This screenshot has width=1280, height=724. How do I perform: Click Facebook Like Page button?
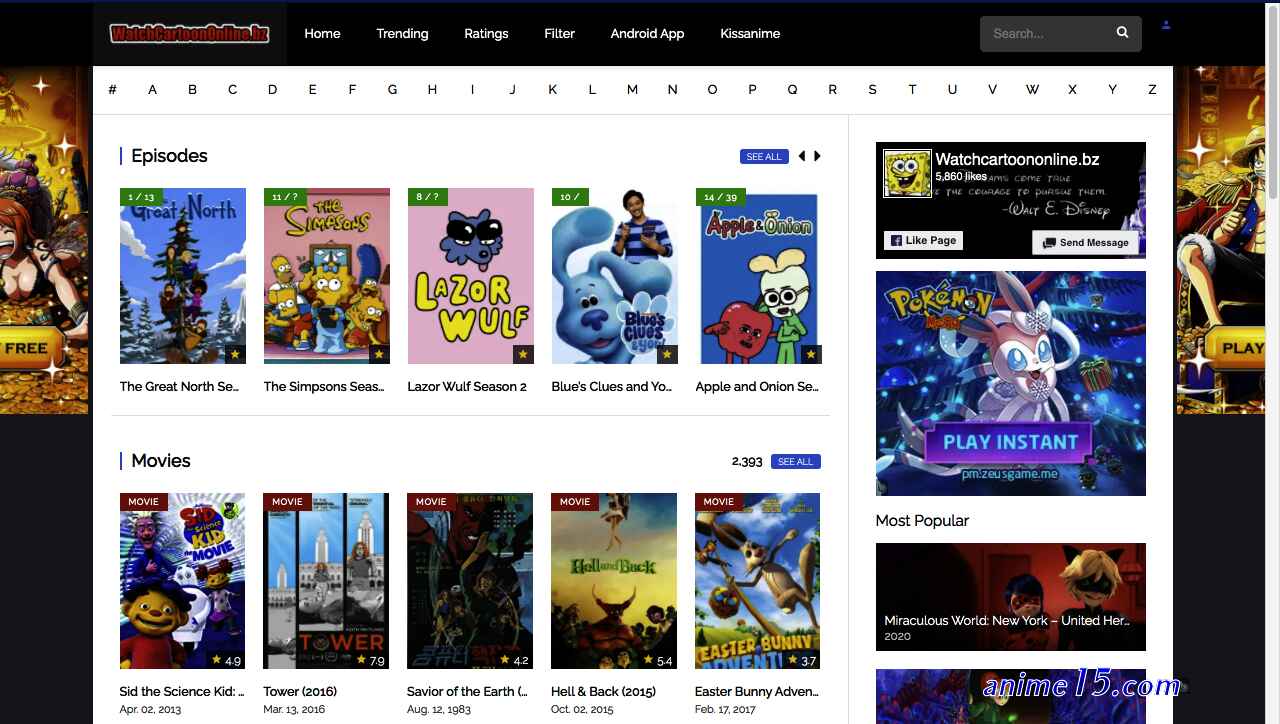923,240
